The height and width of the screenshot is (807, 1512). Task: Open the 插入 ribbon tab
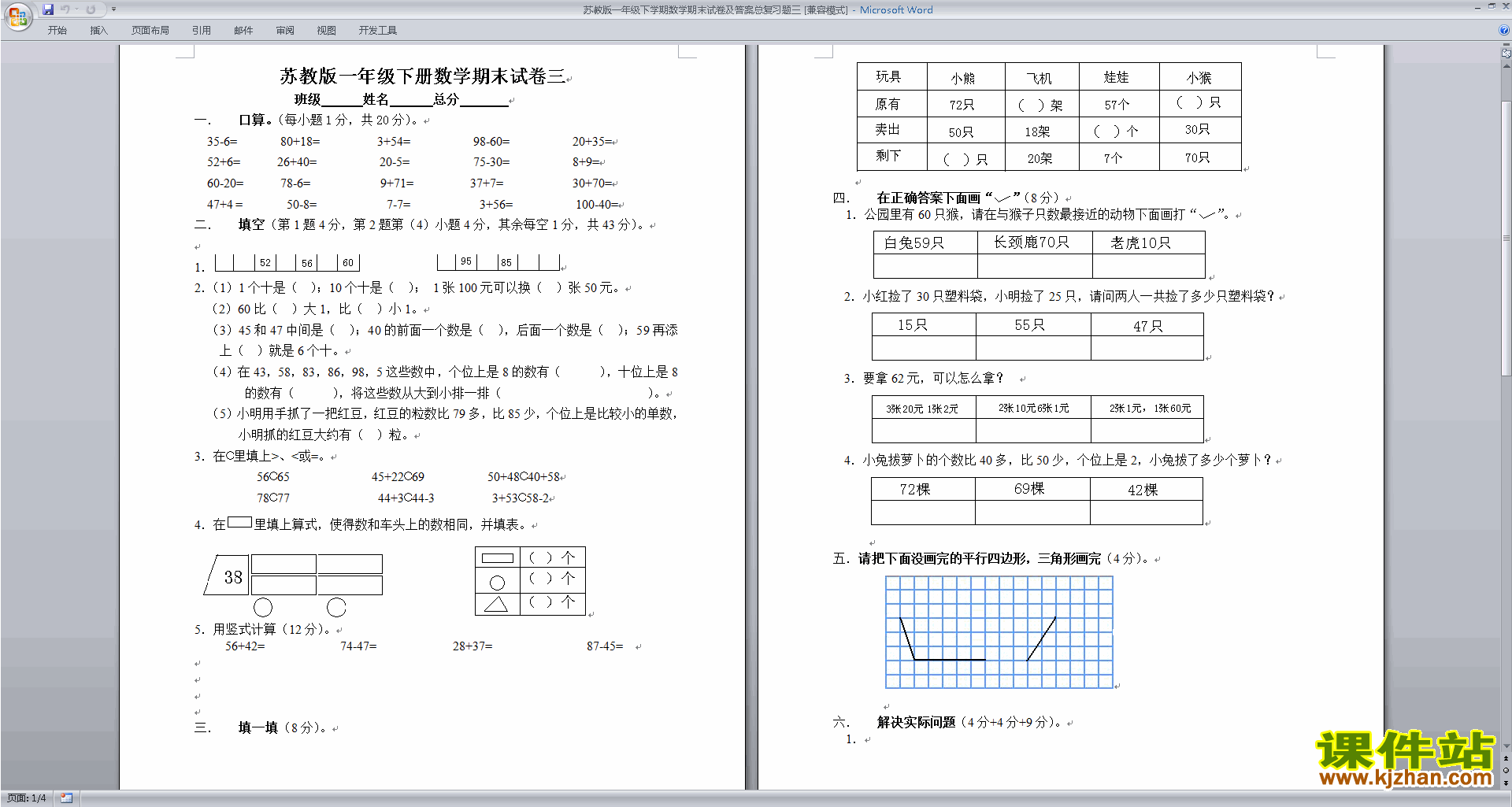(x=98, y=31)
